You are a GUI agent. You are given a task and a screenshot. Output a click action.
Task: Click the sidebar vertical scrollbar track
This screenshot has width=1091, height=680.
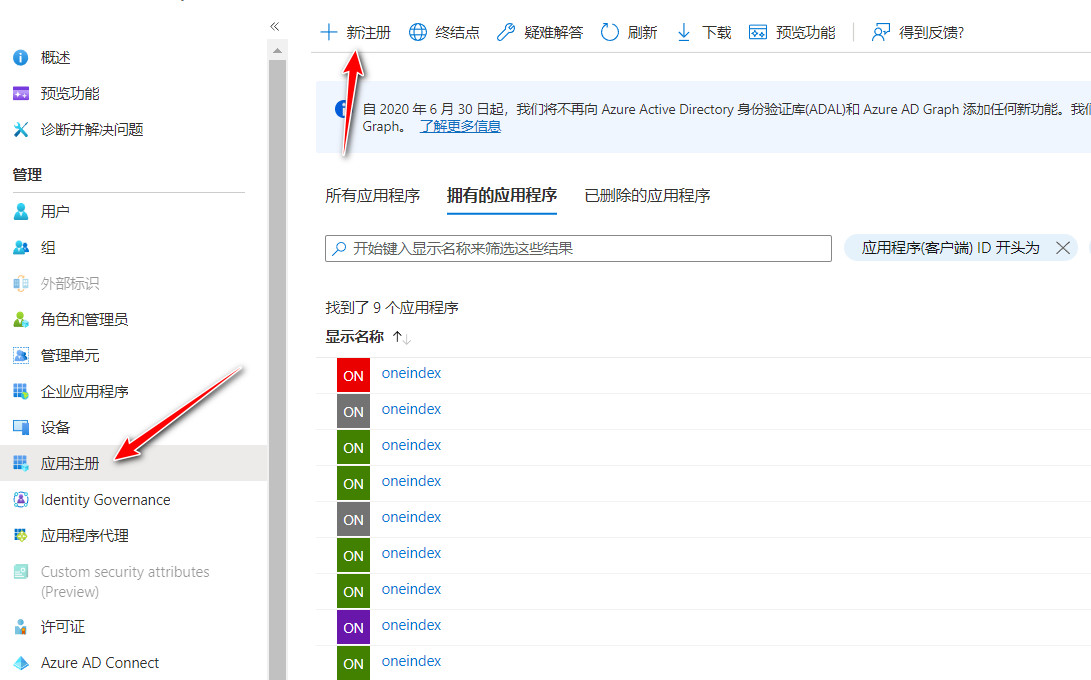point(278,369)
